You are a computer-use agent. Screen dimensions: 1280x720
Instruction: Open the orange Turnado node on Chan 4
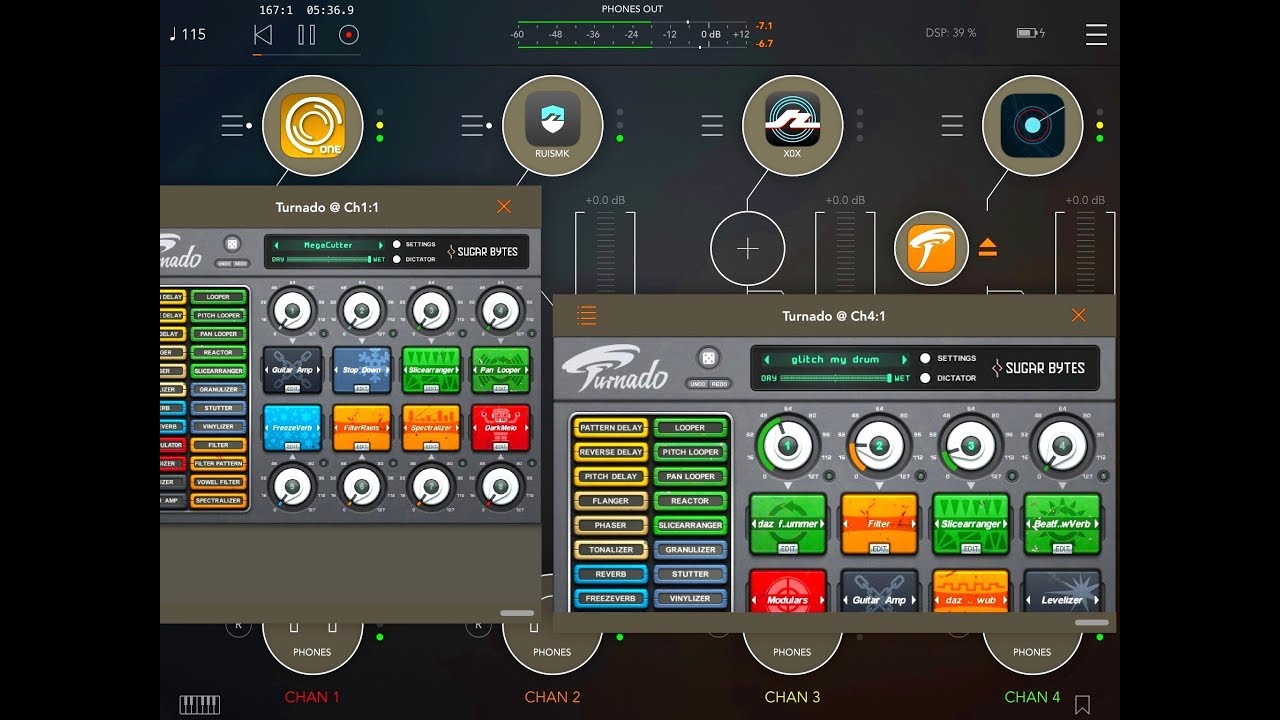(931, 248)
